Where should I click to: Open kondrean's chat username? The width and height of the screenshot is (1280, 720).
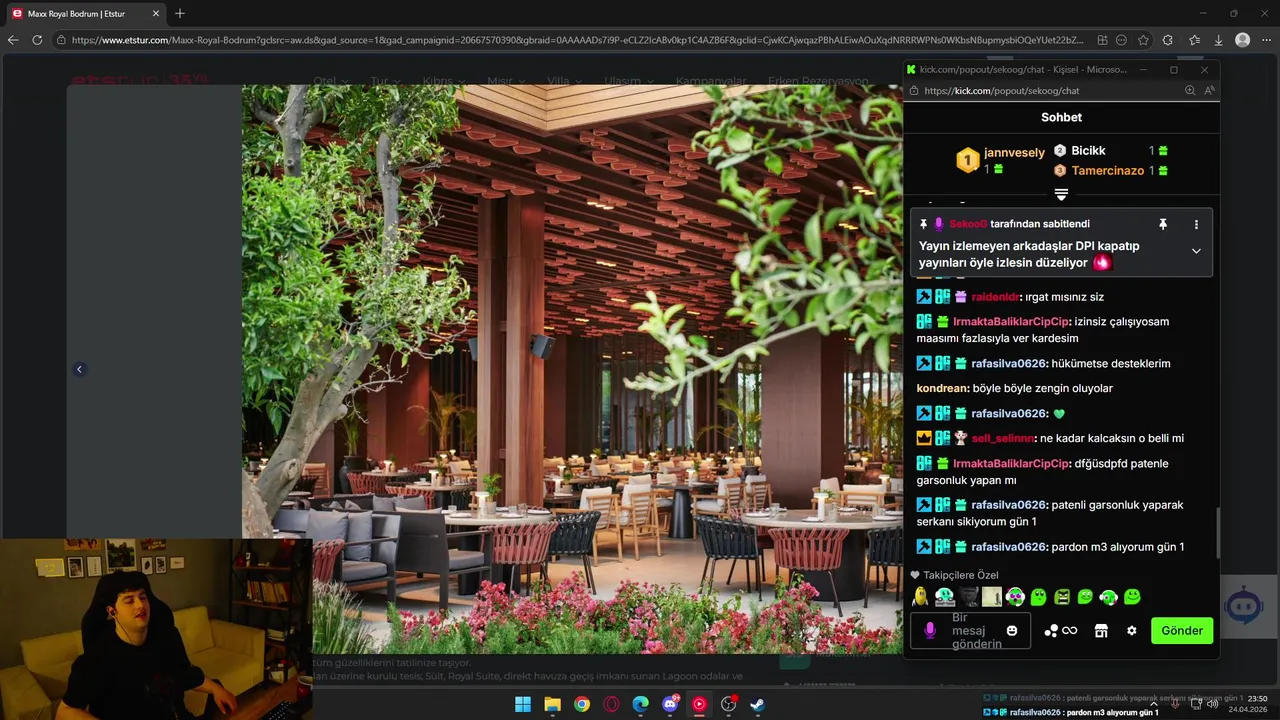[x=943, y=388]
